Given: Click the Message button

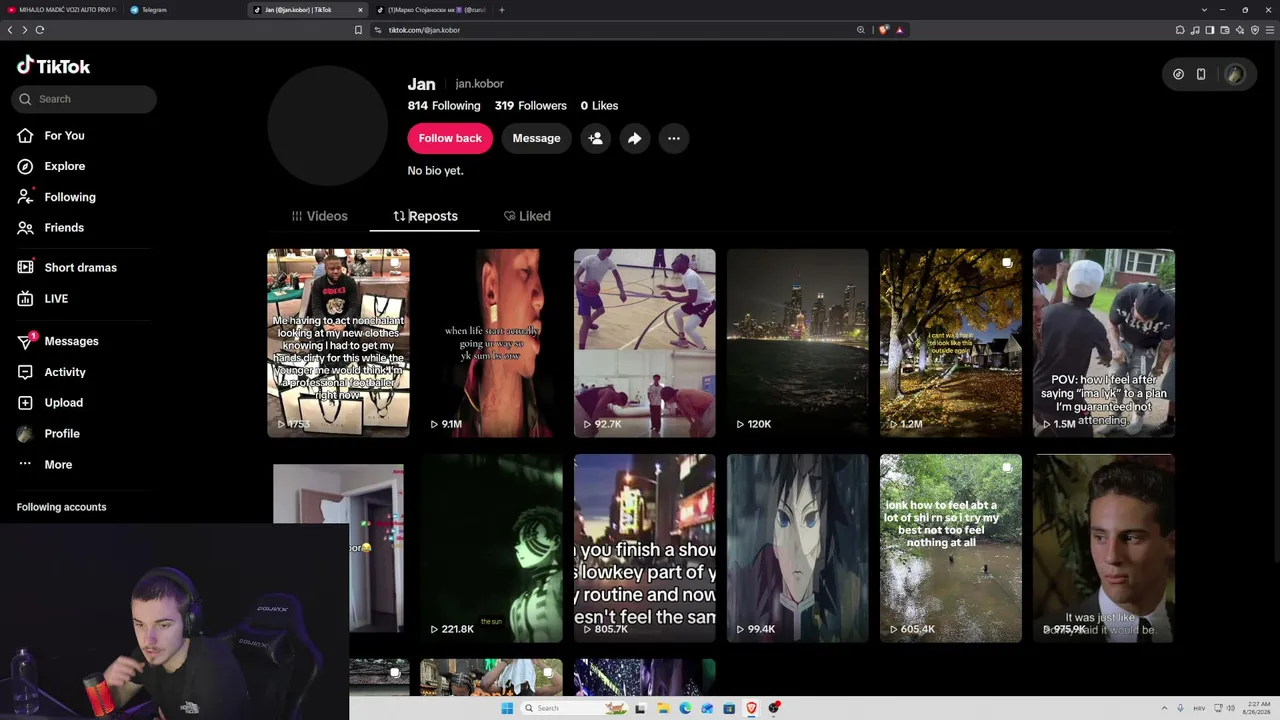Looking at the screenshot, I should coord(536,138).
